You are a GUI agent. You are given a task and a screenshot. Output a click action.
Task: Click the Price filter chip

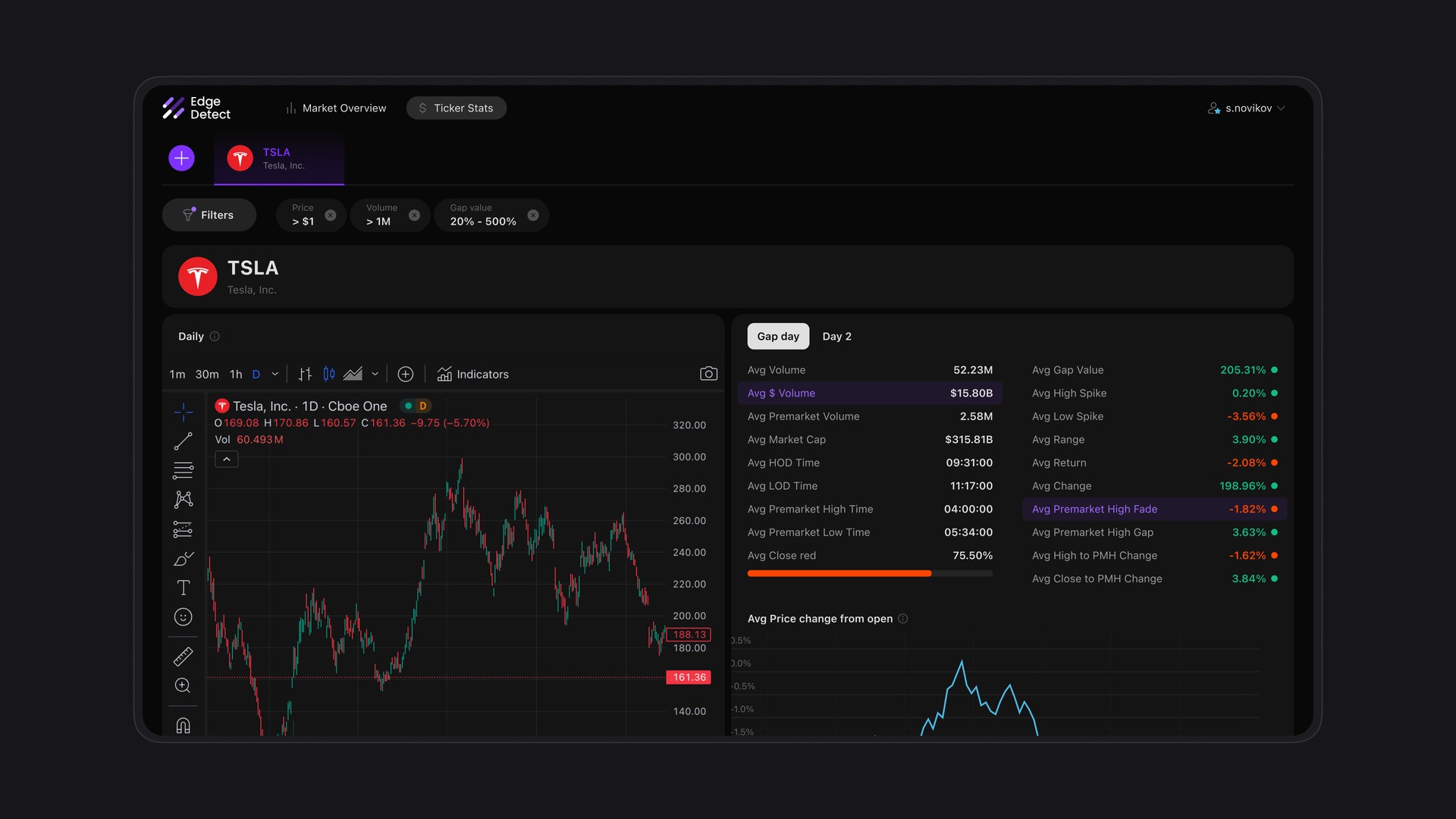coord(311,215)
